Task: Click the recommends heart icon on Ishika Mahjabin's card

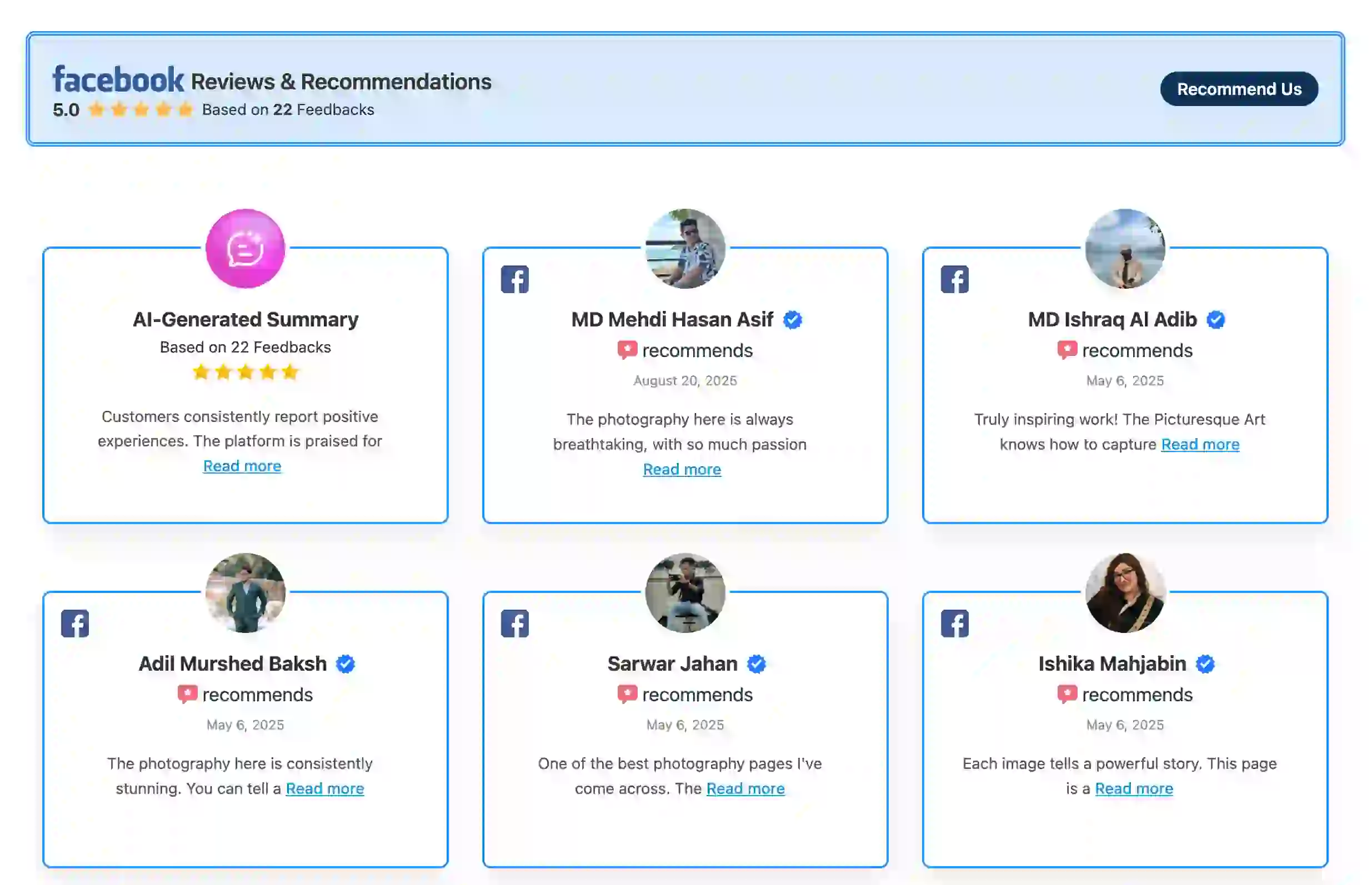Action: 1068,693
